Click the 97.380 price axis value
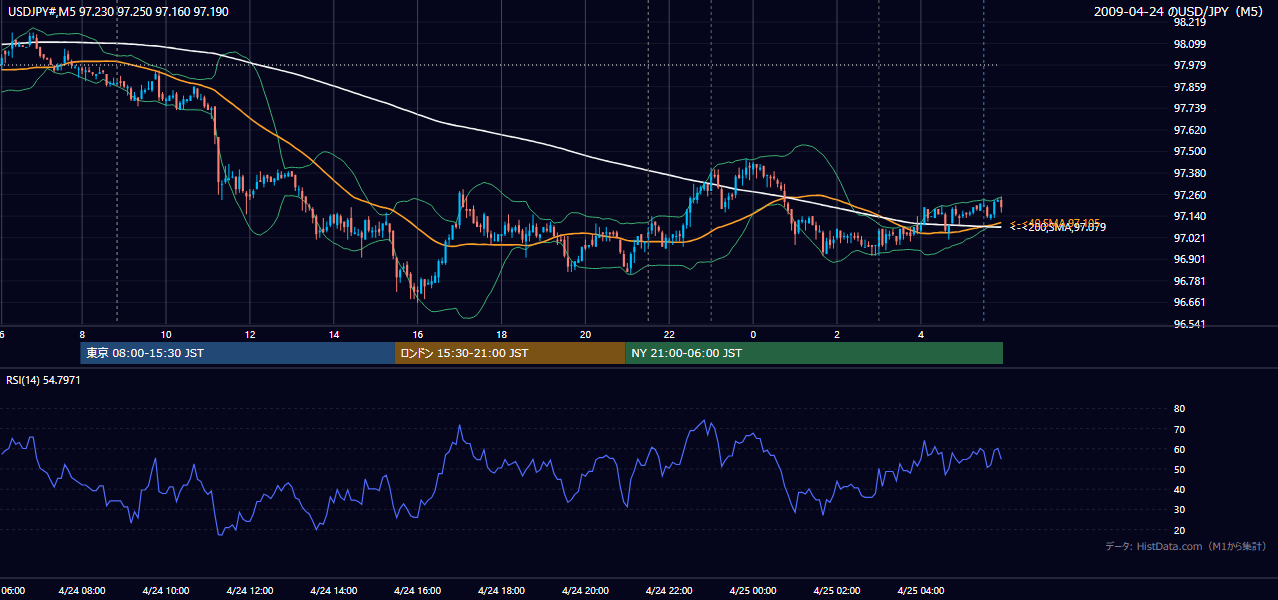Screen dimensions: 1278x600 coord(1189,173)
